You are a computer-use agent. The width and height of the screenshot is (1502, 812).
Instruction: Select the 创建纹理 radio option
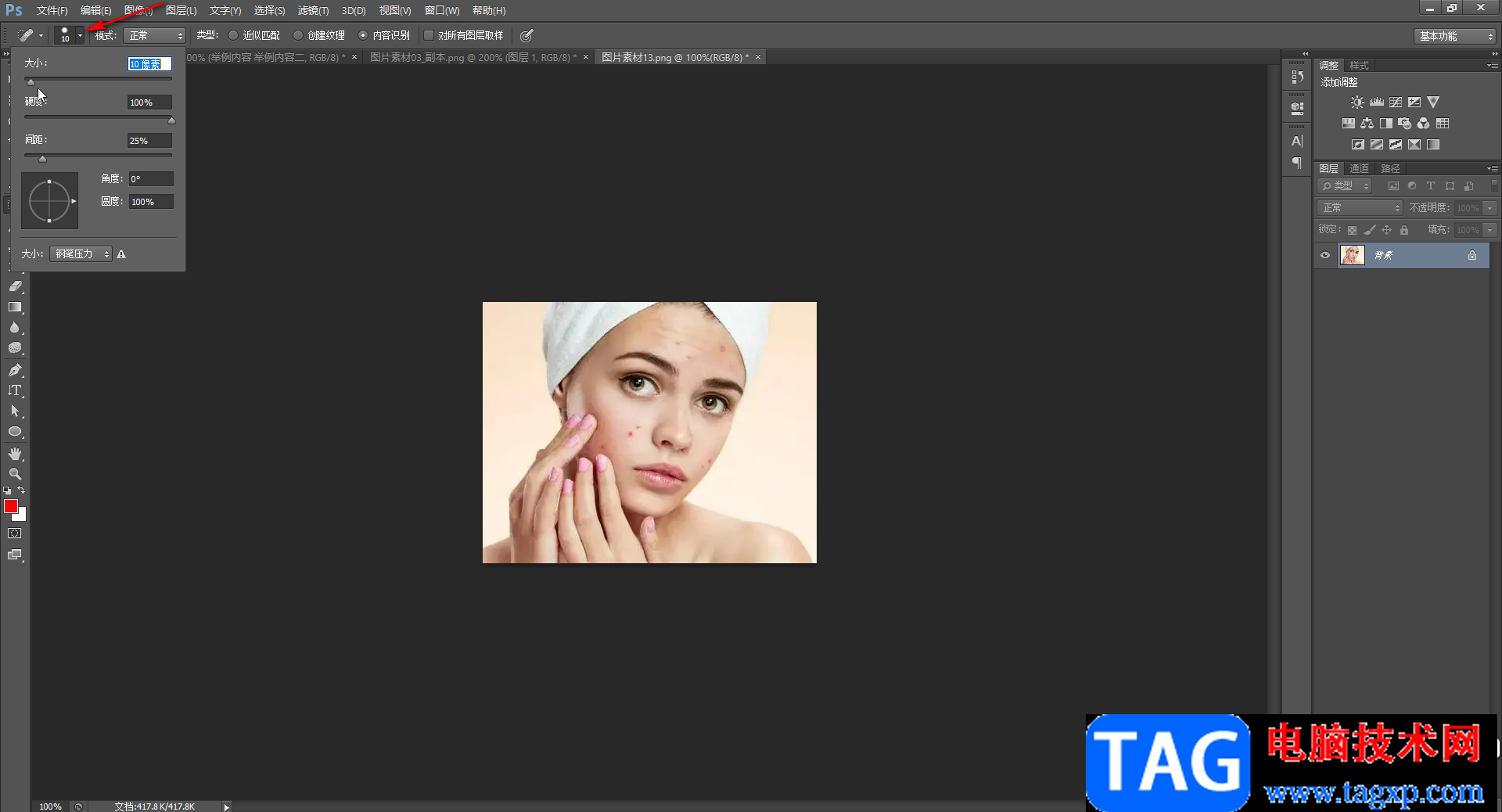click(298, 35)
